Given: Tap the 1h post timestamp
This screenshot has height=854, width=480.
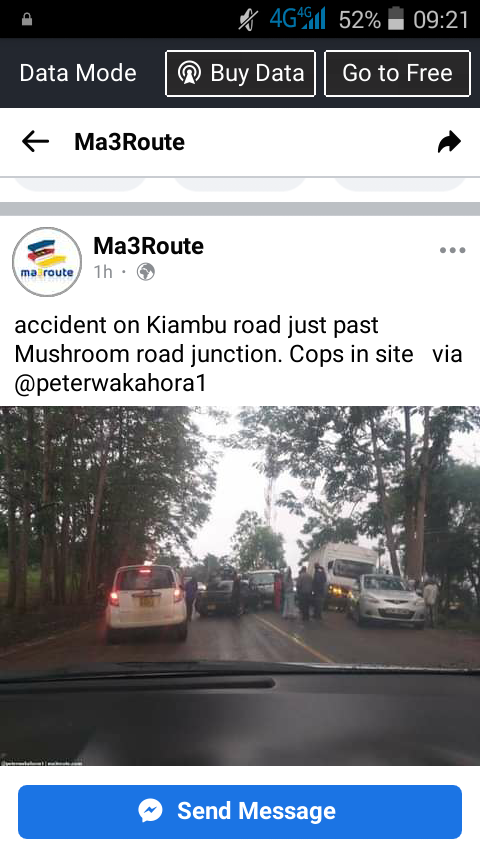Looking at the screenshot, I should pos(103,271).
